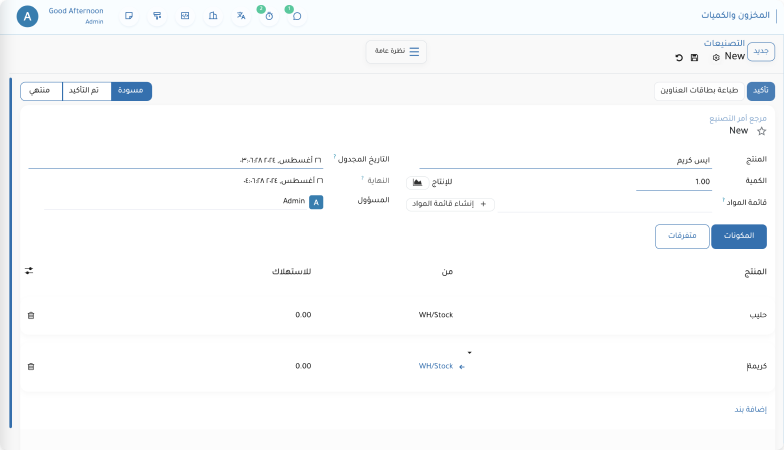Click the تأكيد confirm button
The height and width of the screenshot is (450, 784).
(760, 91)
